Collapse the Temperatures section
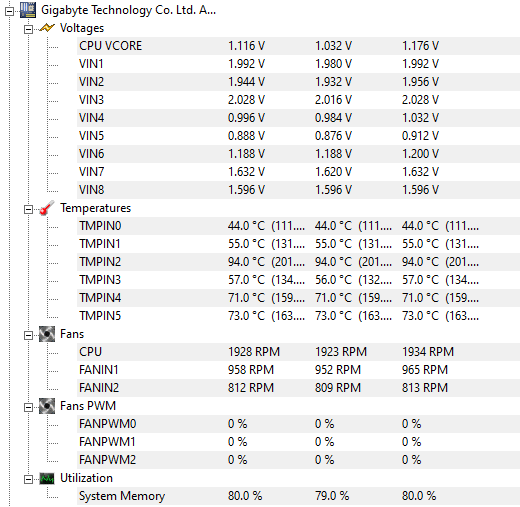520x507 pixels. coord(29,209)
